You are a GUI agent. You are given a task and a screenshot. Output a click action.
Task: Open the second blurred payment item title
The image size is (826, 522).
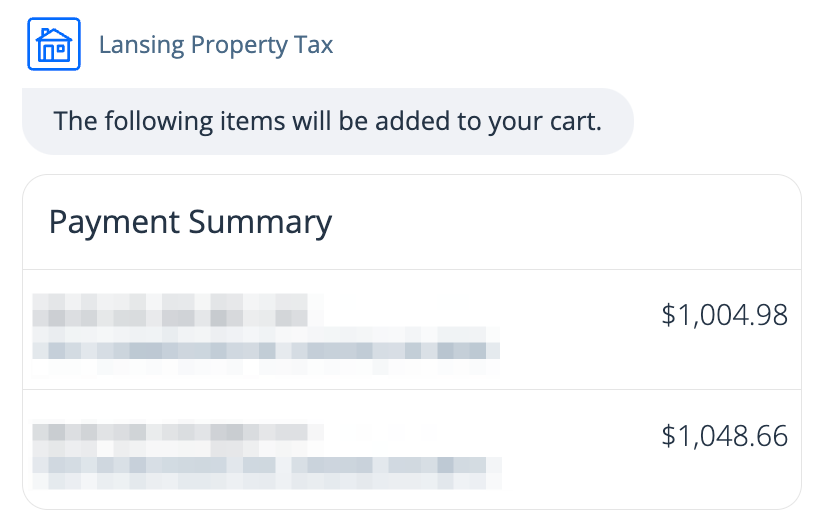point(180,433)
